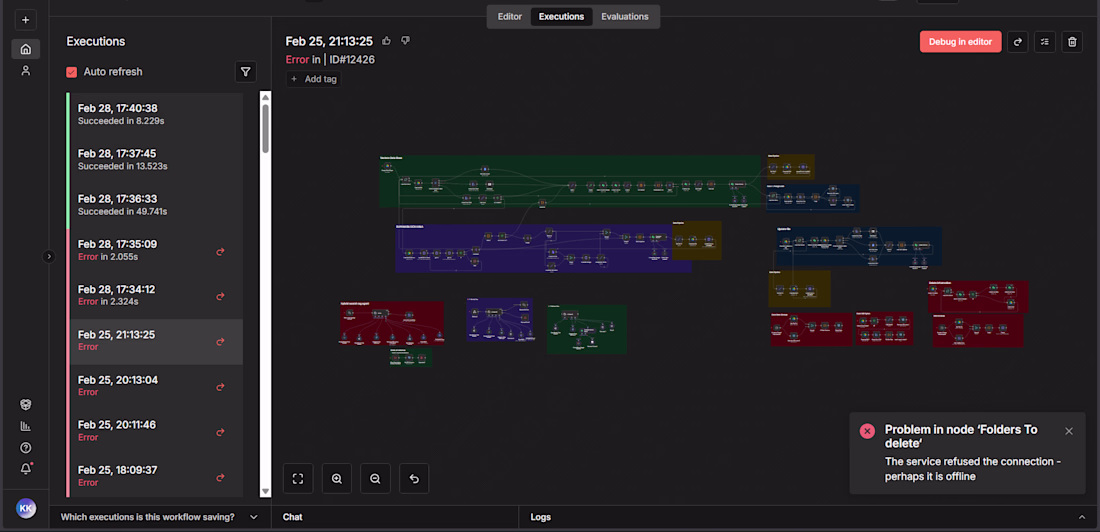The height and width of the screenshot is (532, 1100).
Task: Delete this execution with trash icon
Action: pyautogui.click(x=1072, y=41)
